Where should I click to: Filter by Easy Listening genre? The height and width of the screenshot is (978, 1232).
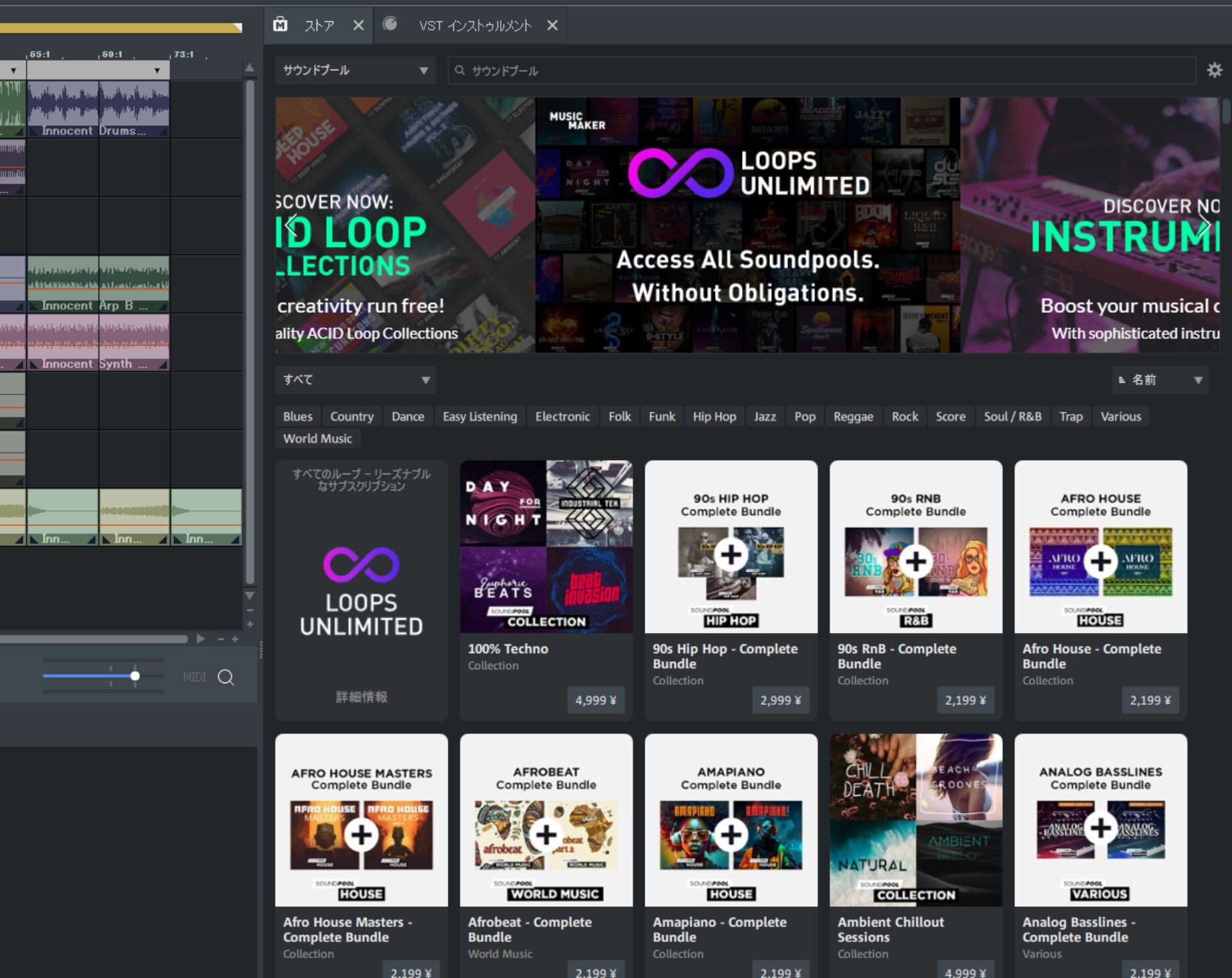[x=479, y=417]
